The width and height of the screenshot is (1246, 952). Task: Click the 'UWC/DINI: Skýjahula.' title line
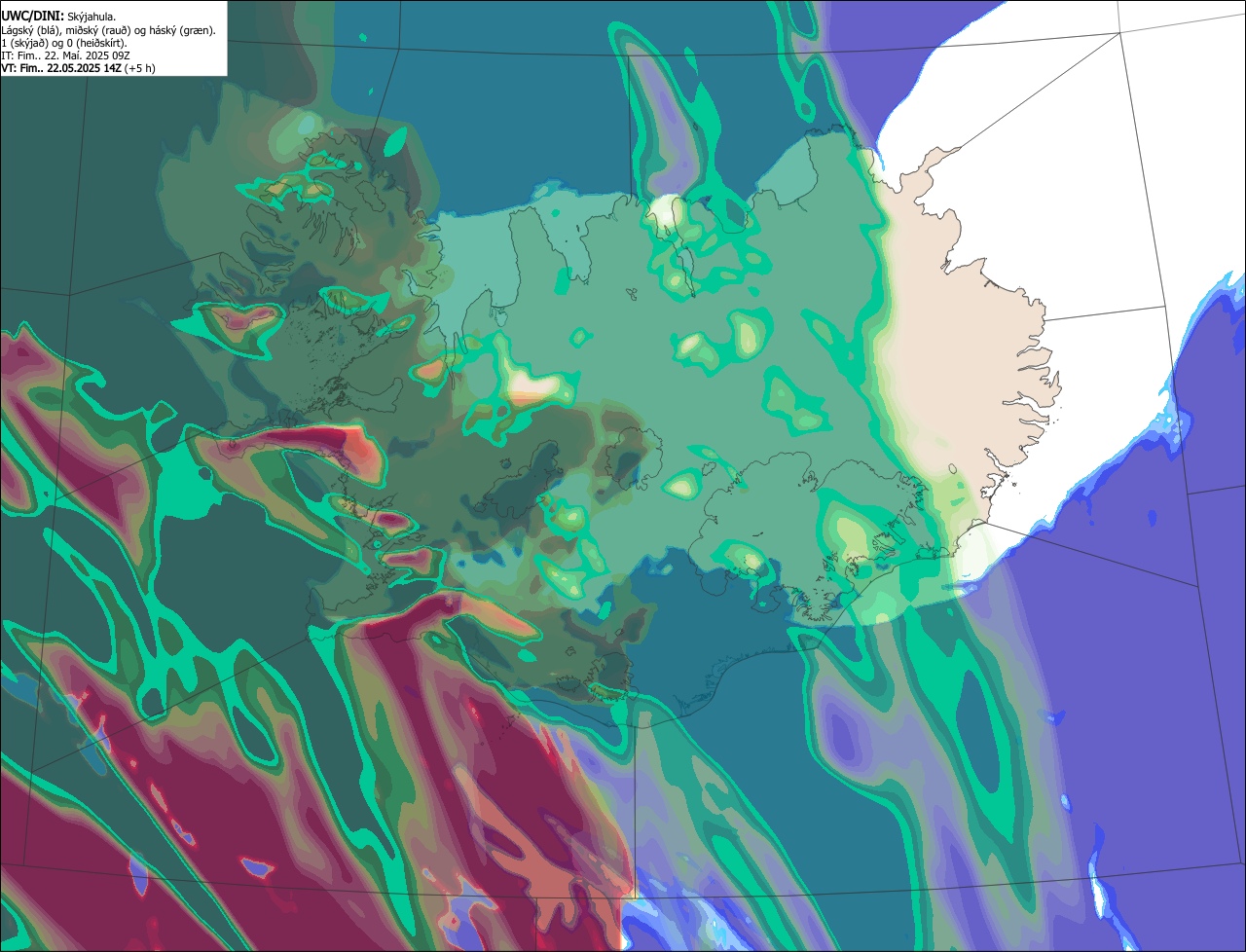tap(58, 17)
